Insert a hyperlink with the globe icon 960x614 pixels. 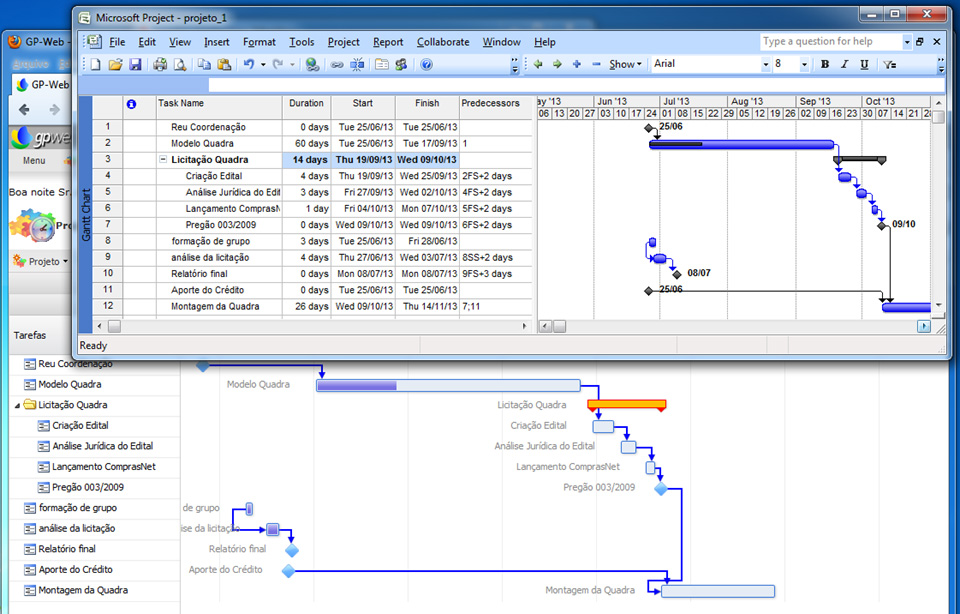[x=312, y=64]
